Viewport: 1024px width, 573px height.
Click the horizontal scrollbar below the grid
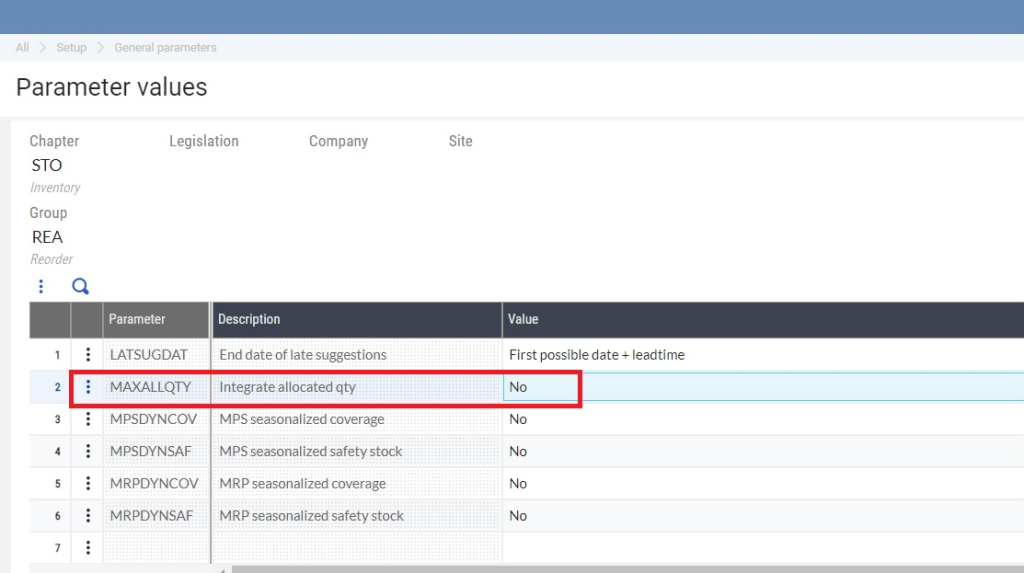tap(620, 569)
